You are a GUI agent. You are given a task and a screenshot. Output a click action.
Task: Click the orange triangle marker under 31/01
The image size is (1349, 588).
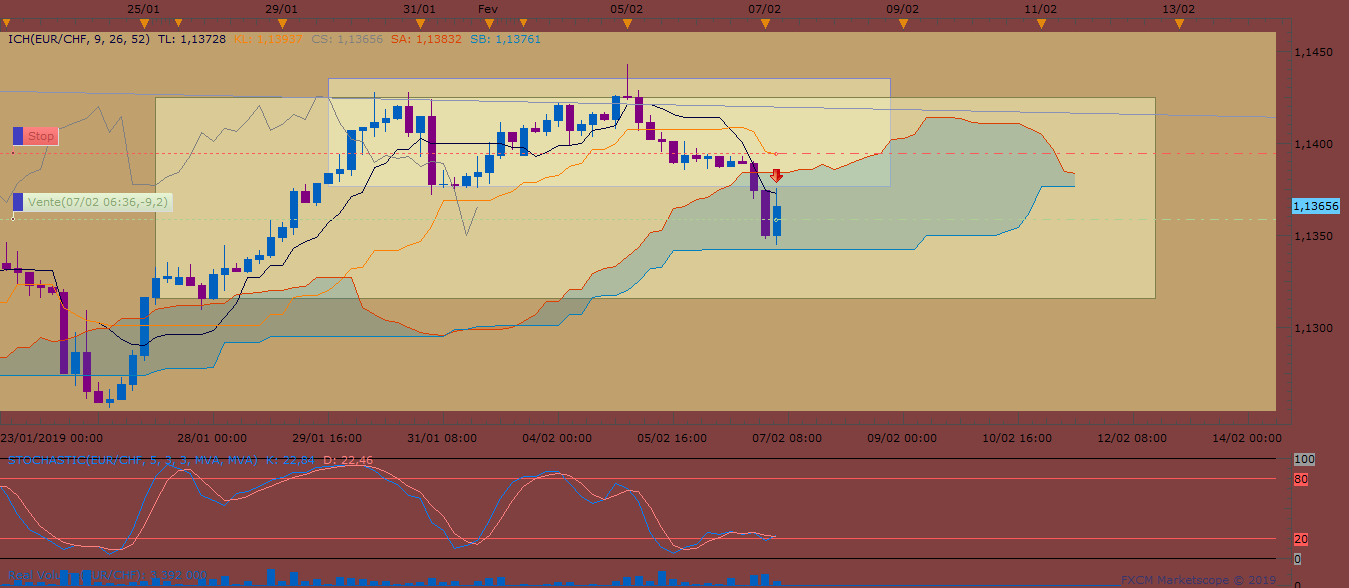click(420, 23)
